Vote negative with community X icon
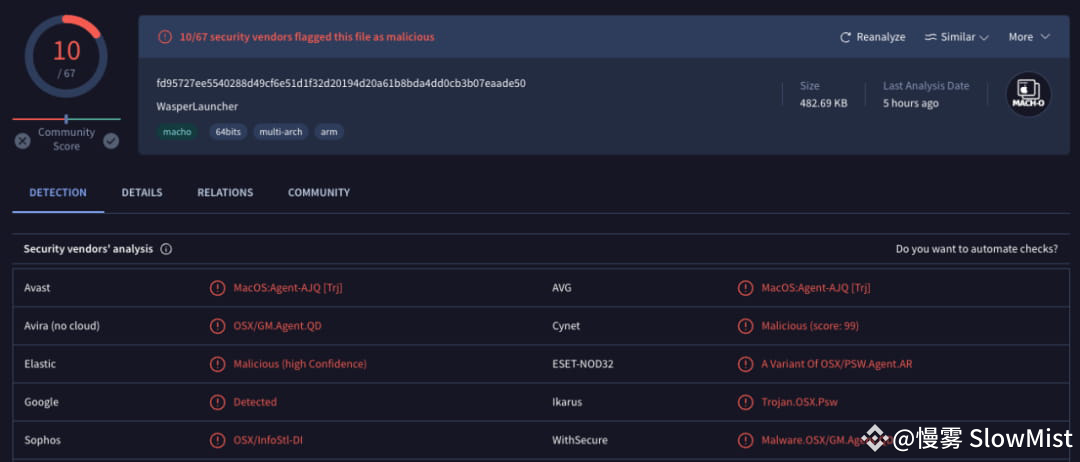 click(23, 141)
